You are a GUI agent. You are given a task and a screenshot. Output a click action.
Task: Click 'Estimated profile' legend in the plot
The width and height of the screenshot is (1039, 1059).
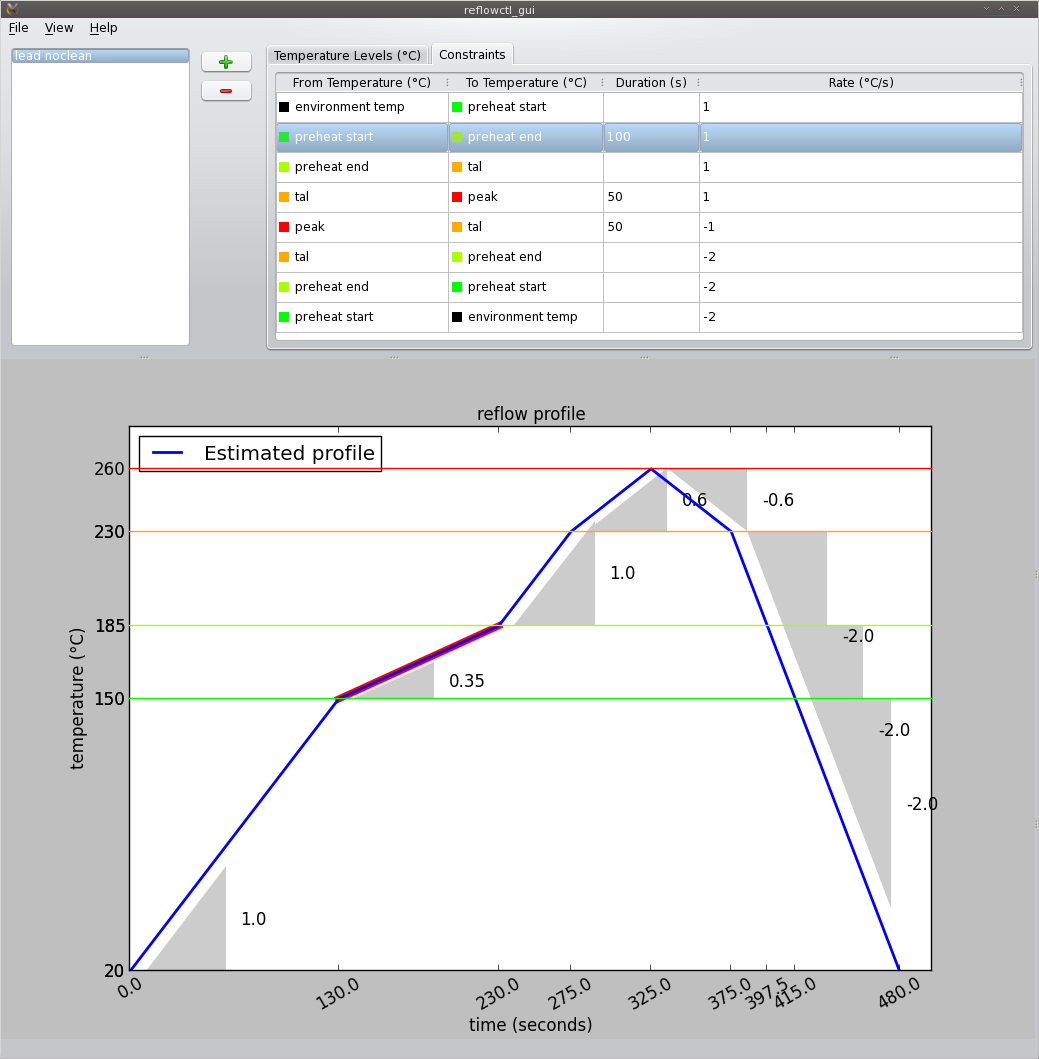[x=260, y=453]
